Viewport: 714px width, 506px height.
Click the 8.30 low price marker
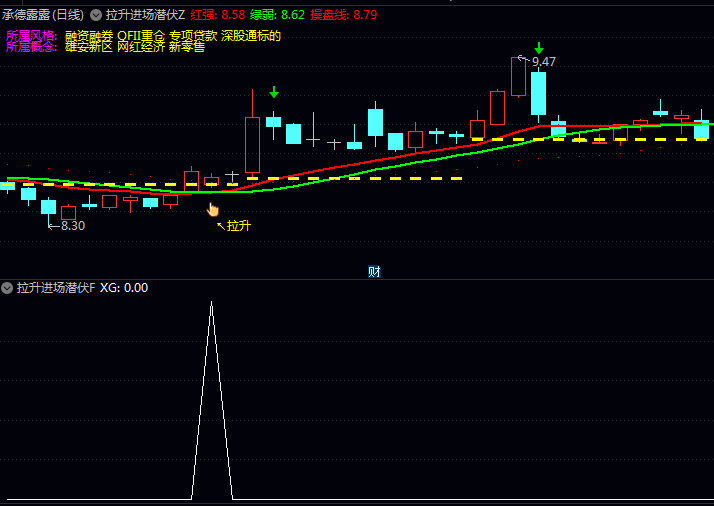[72, 226]
